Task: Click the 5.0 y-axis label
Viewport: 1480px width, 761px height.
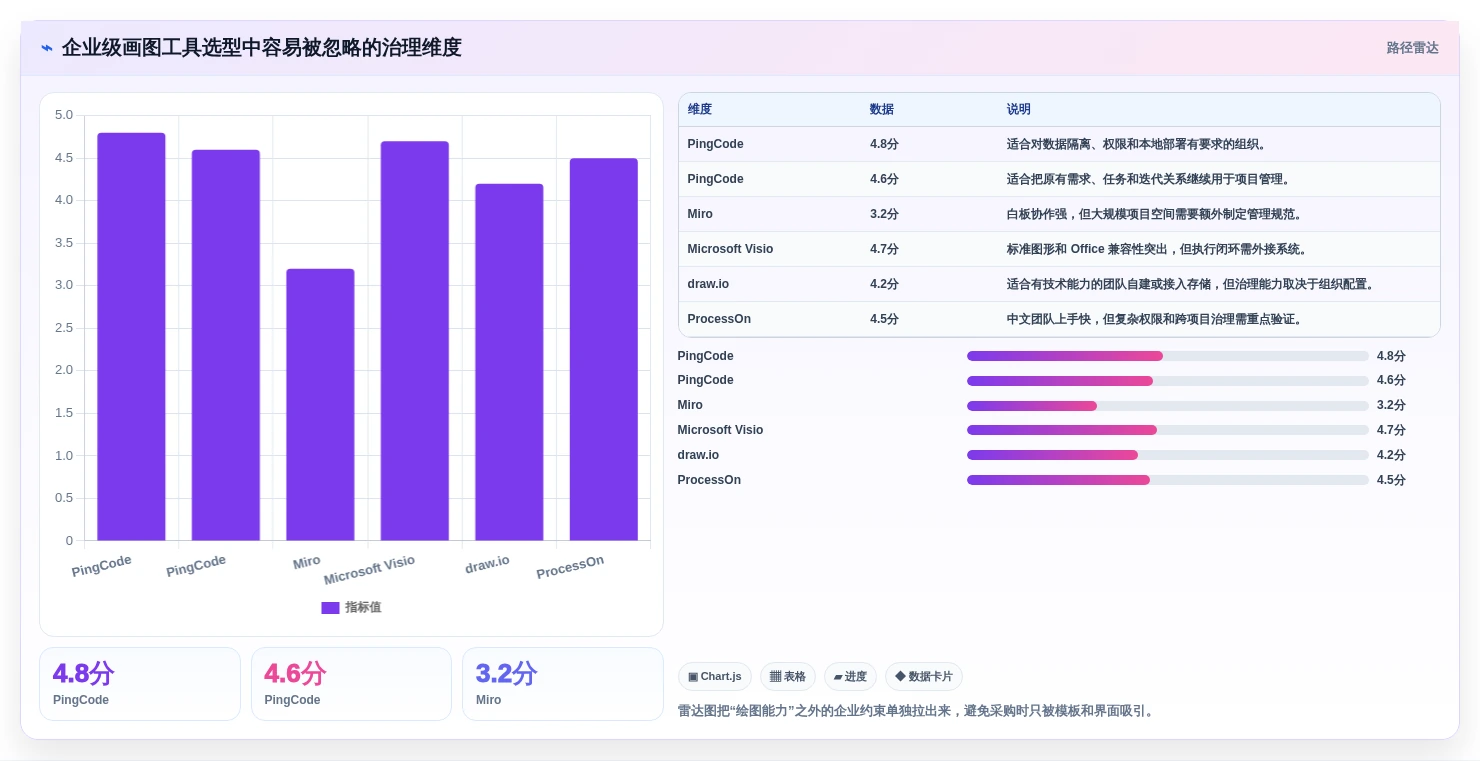Action: click(x=63, y=115)
